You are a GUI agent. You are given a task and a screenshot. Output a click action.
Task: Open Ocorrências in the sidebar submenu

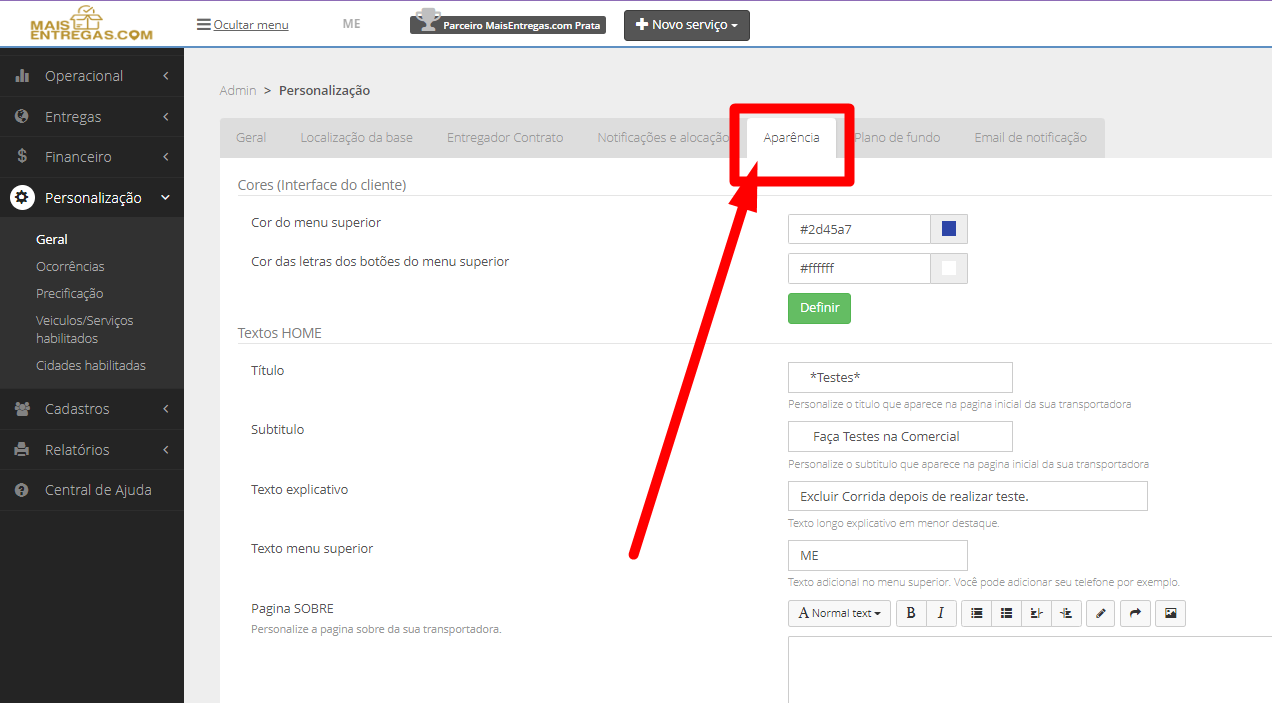pyautogui.click(x=70, y=267)
